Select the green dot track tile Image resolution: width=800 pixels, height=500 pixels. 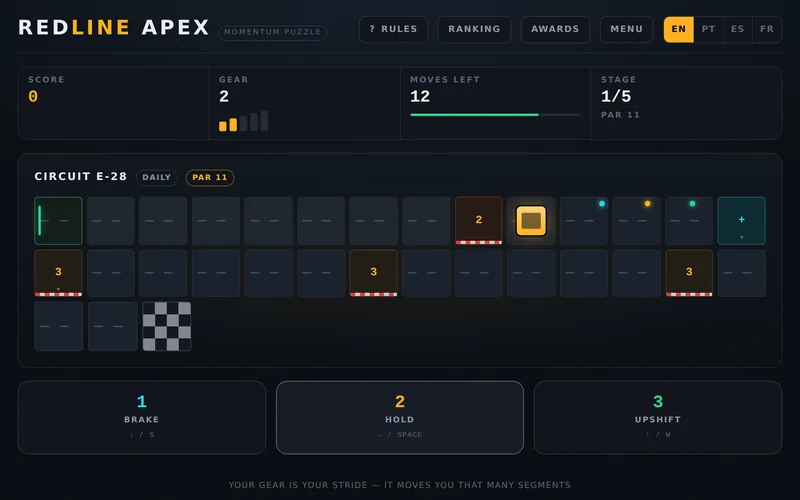click(x=689, y=220)
